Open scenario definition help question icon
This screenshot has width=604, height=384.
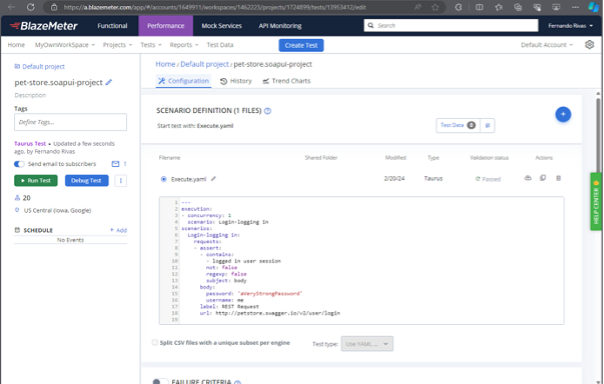(268, 111)
